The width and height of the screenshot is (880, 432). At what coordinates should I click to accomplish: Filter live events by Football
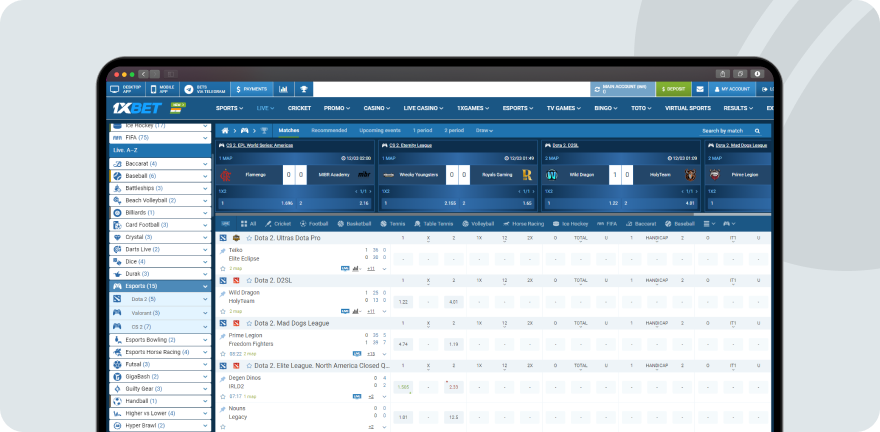pyautogui.click(x=314, y=223)
